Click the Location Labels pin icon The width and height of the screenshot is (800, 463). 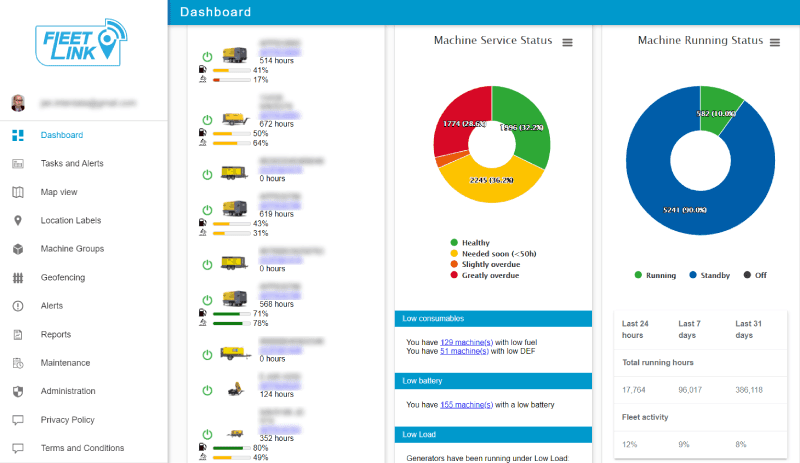[x=18, y=220]
